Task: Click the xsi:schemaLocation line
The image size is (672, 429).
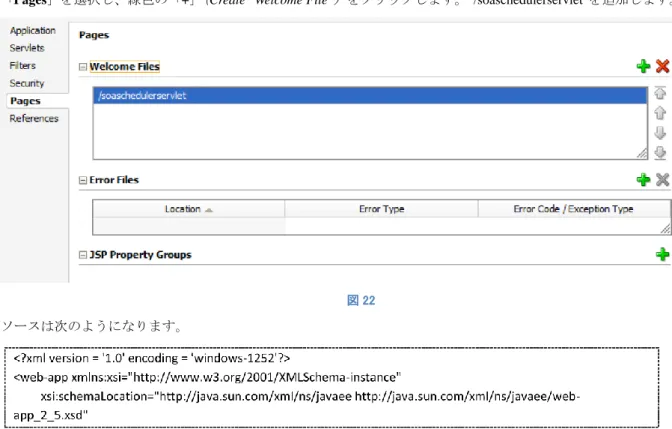Action: (x=310, y=396)
